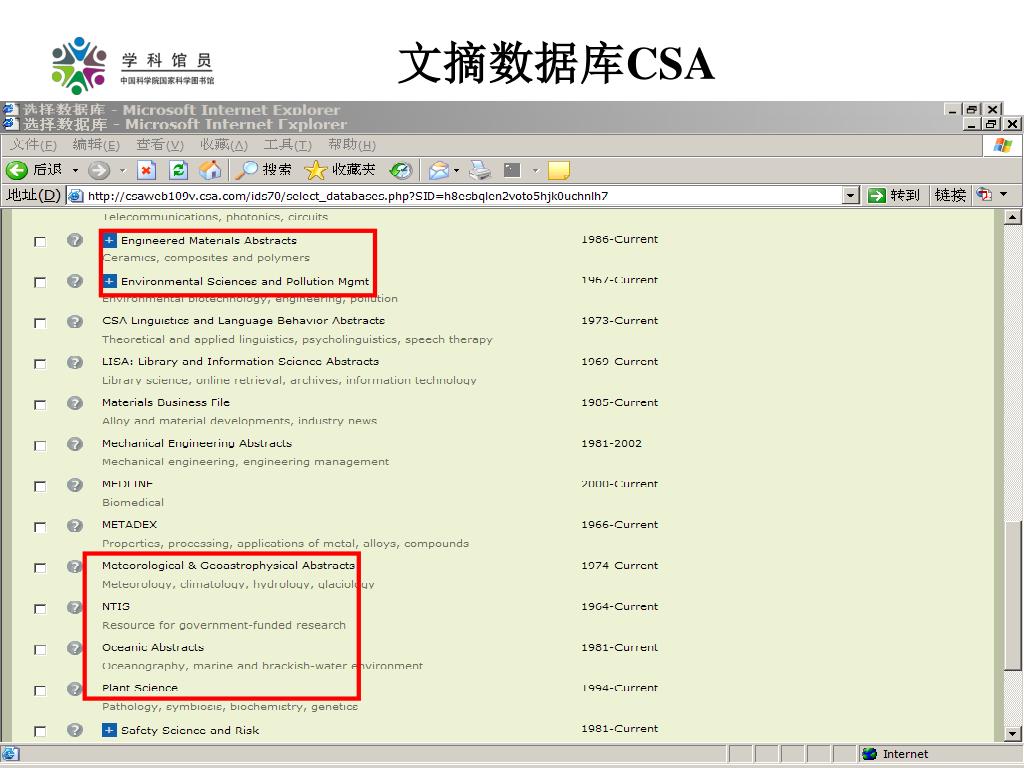The image size is (1024, 768).
Task: Check the Environmental Sciences and Pollution Mgmt checkbox
Action: point(40,282)
